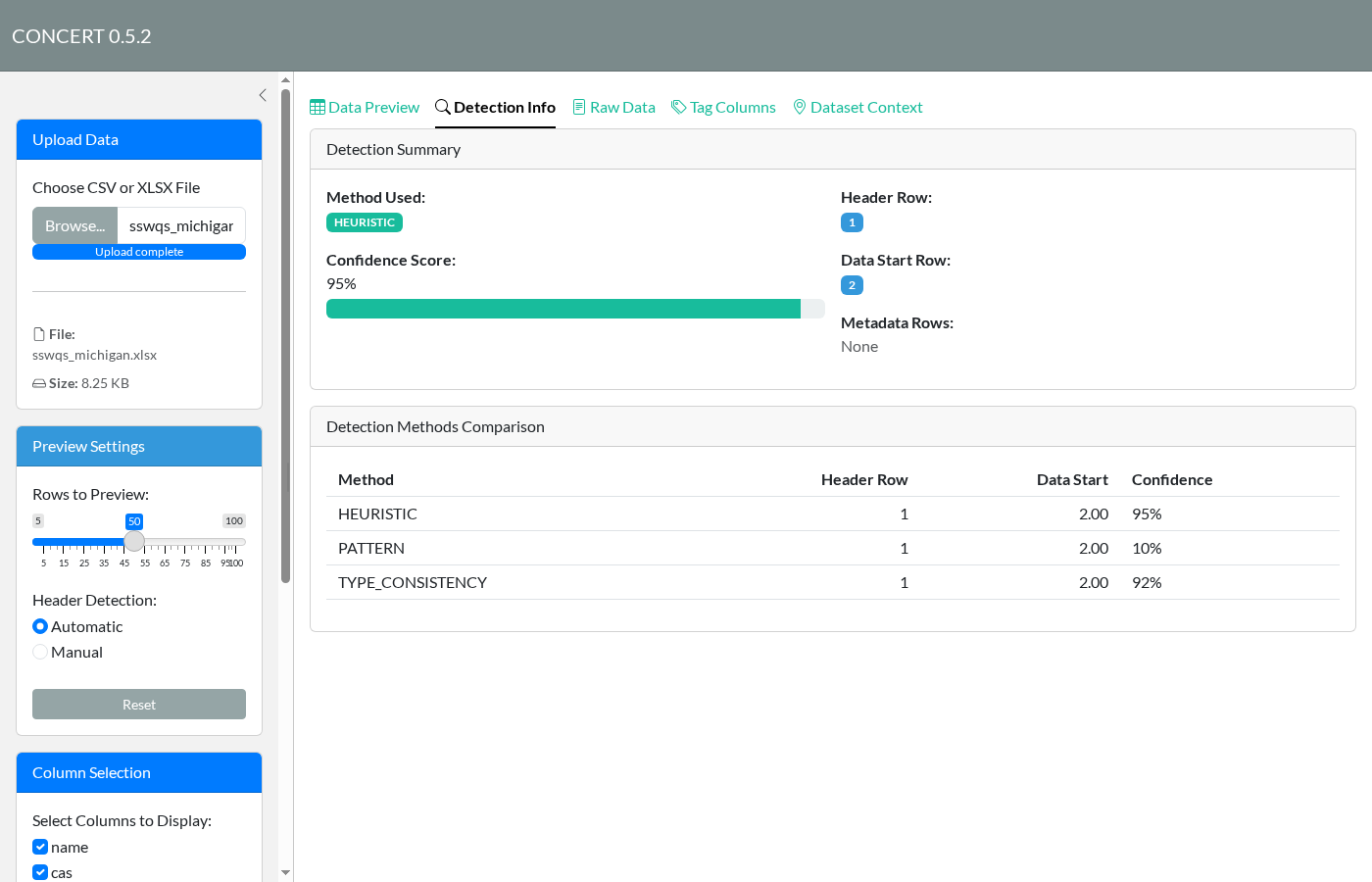Screen dimensions: 1372x882
Task: Click the document icon beside Raw Data
Action: point(579,107)
